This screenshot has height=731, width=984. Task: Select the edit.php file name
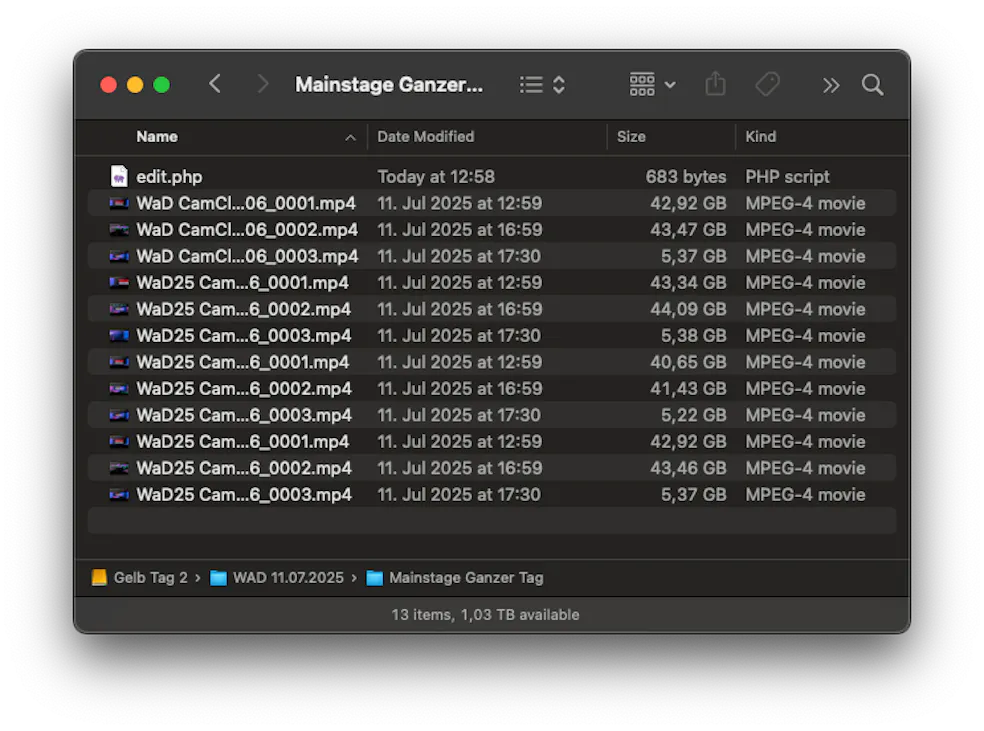(169, 177)
